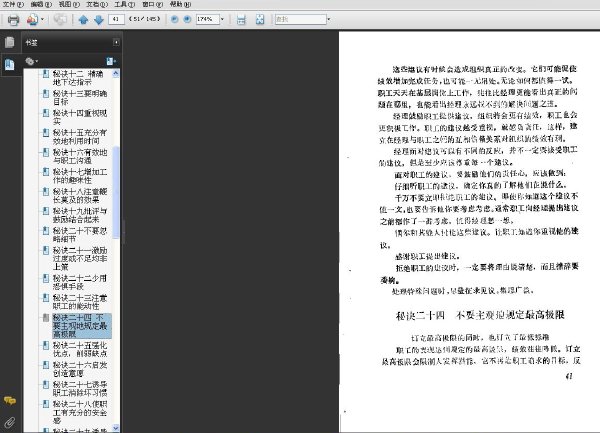Click page number 41 at page bottom
The image size is (600, 433).
coord(569,376)
